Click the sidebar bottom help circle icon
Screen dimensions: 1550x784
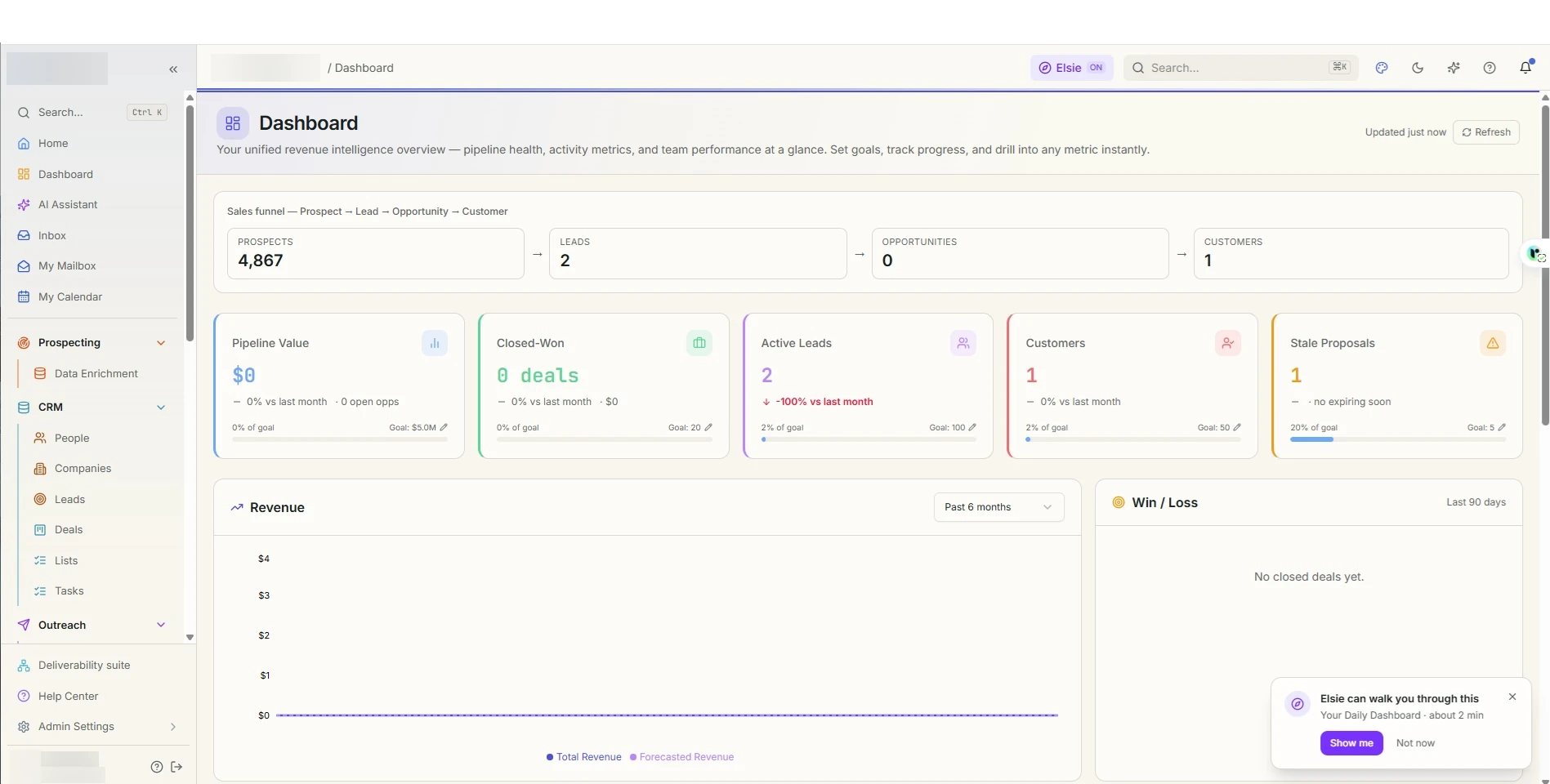point(157,767)
